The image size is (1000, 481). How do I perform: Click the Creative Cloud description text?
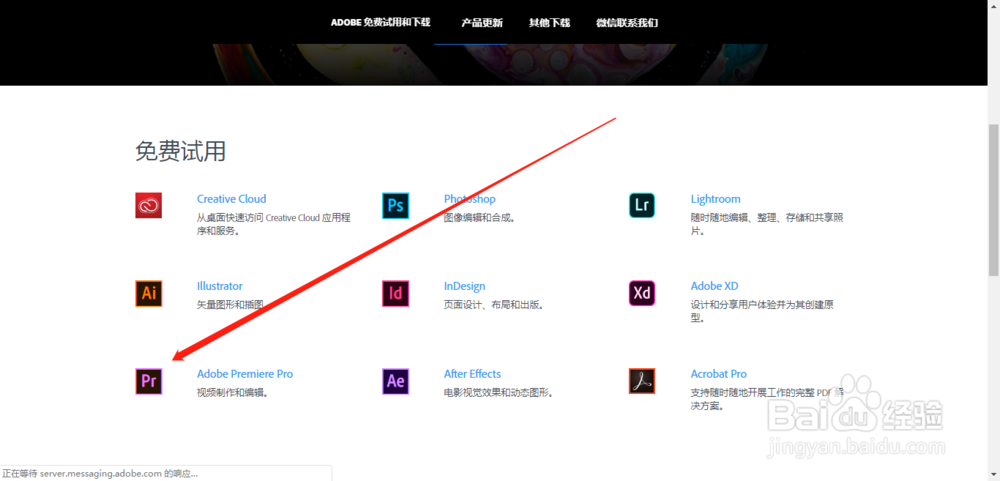(274, 225)
